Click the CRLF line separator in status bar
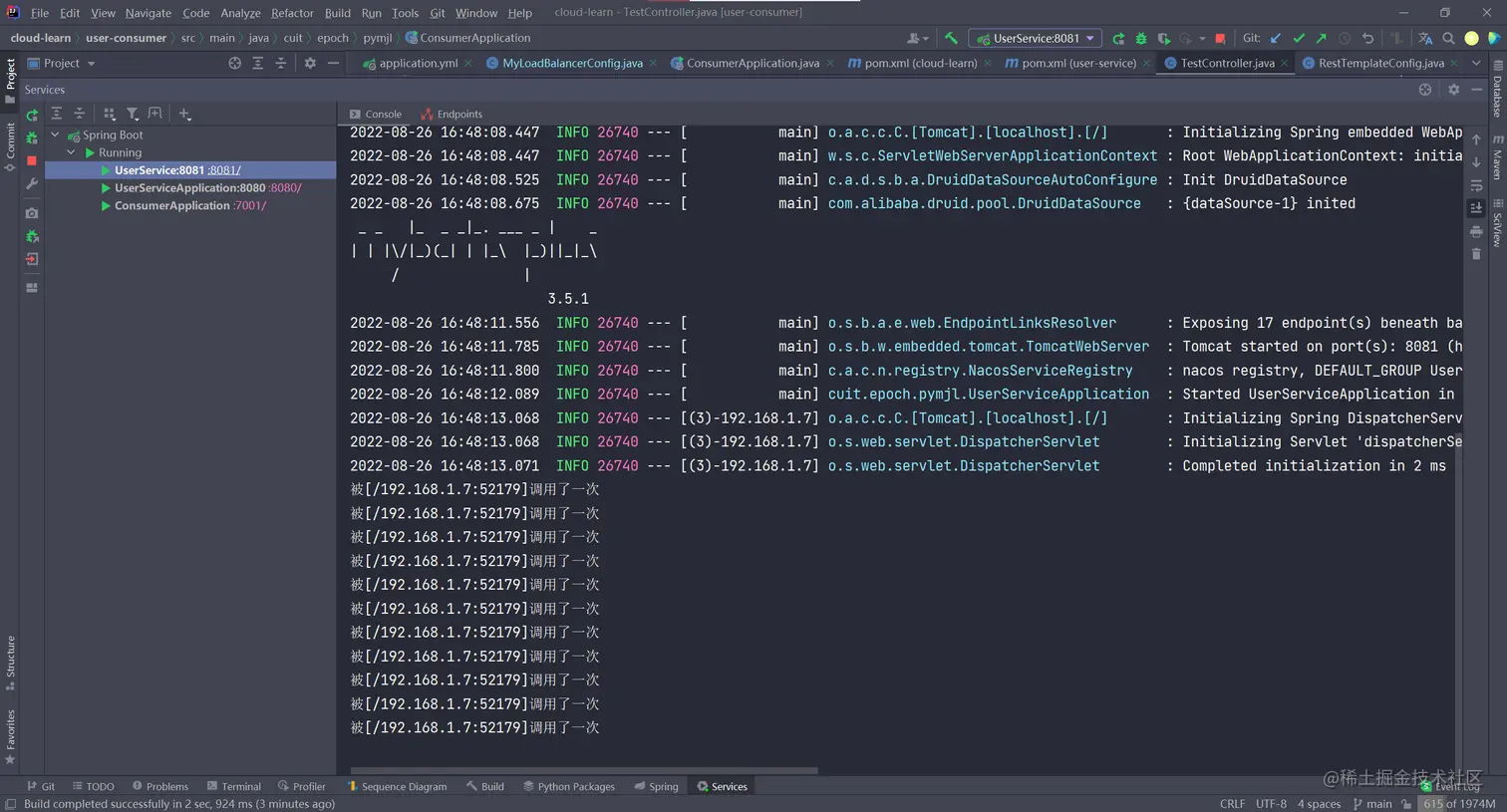 pos(1232,804)
